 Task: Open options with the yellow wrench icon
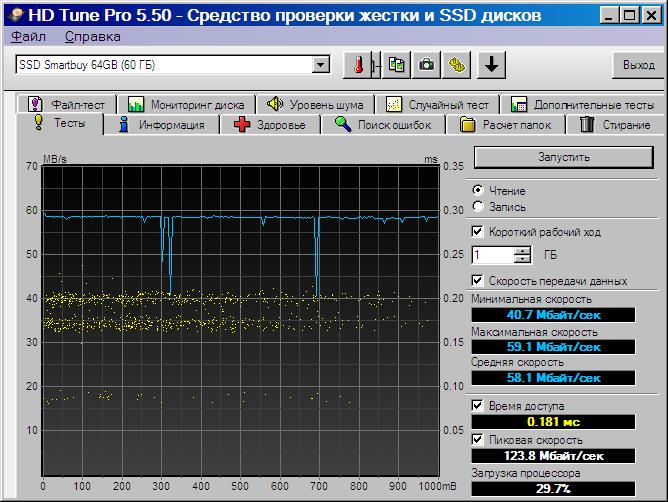(x=456, y=65)
